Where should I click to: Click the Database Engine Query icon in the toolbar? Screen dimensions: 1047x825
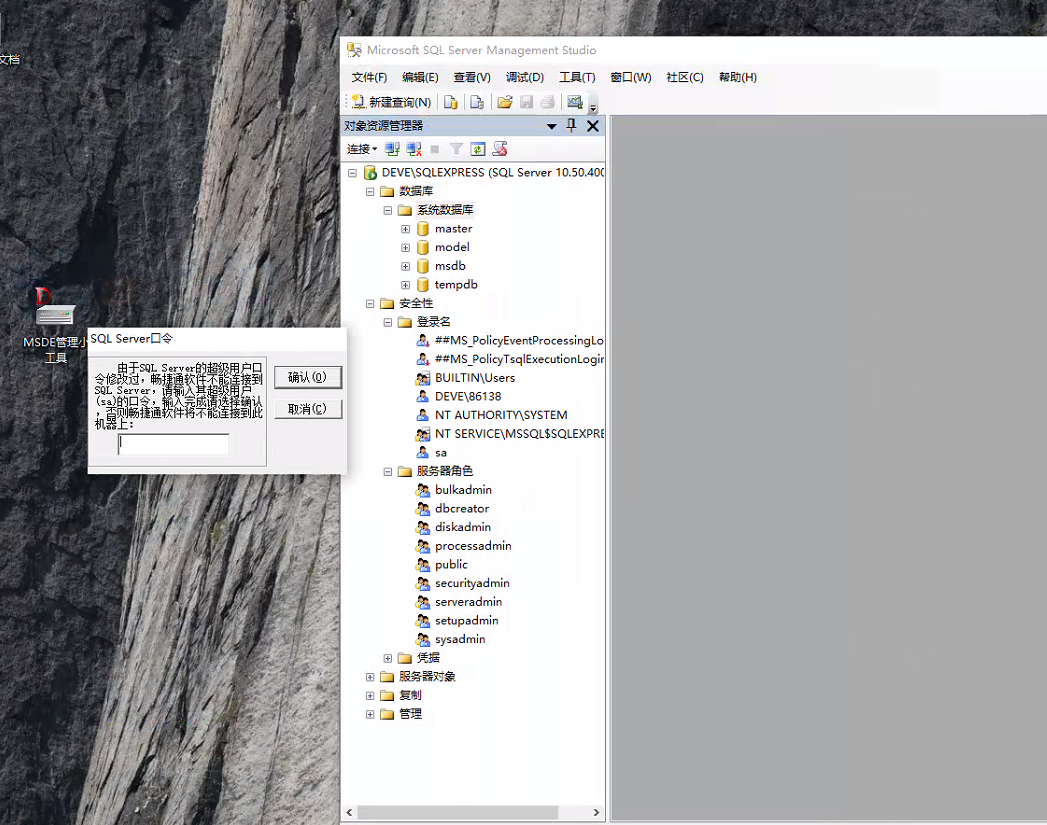click(451, 102)
